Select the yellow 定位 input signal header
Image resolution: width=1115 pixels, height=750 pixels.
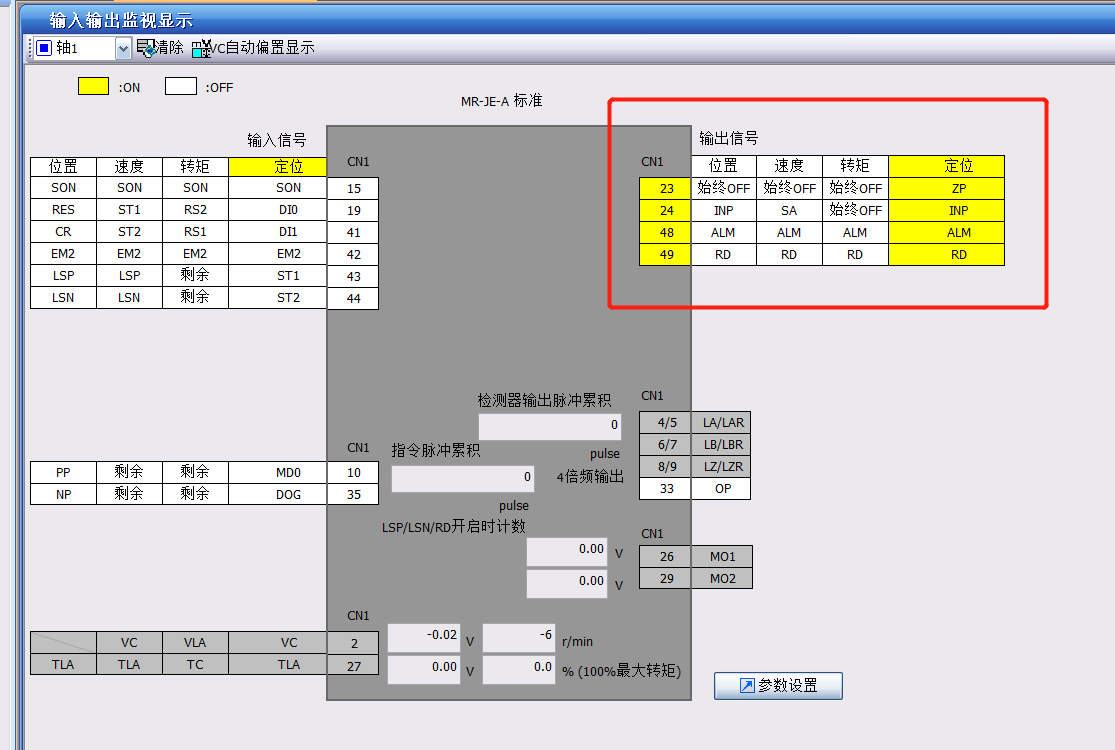[288, 166]
